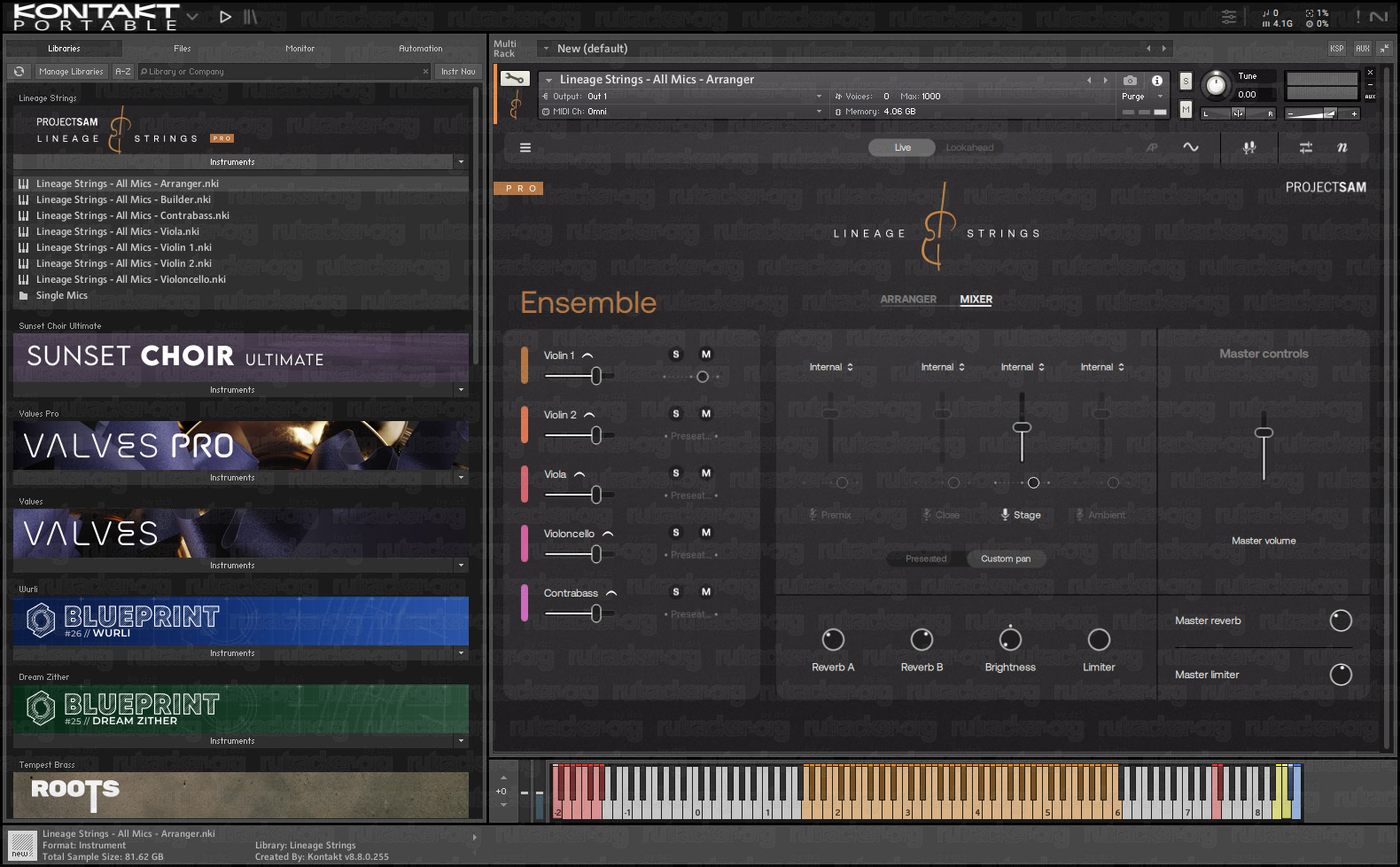Open the Files tab
Viewport: 1400px width, 867px height.
[183, 49]
